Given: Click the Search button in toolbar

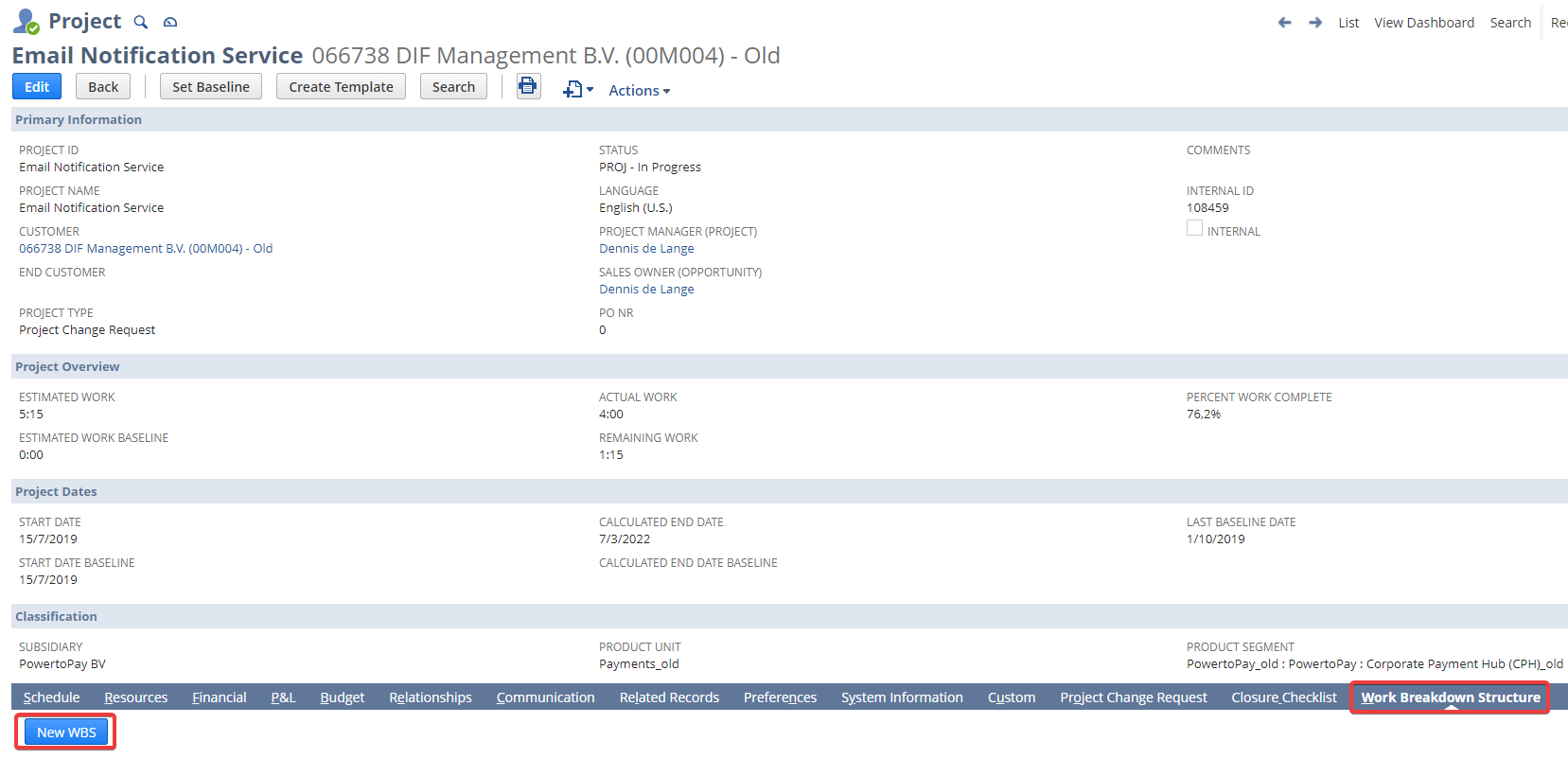Looking at the screenshot, I should [x=453, y=86].
